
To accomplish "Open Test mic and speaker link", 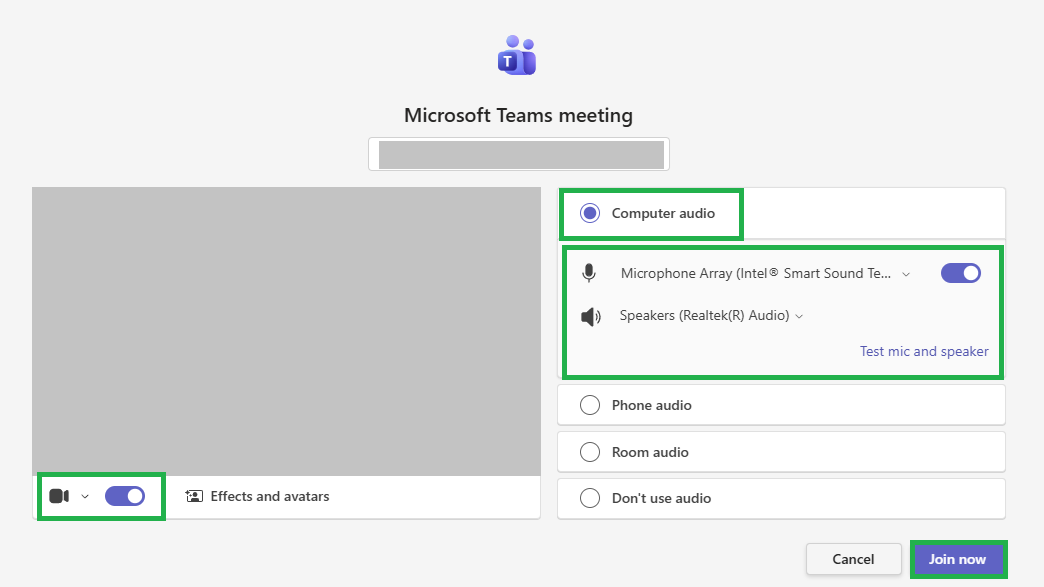I will pos(923,351).
